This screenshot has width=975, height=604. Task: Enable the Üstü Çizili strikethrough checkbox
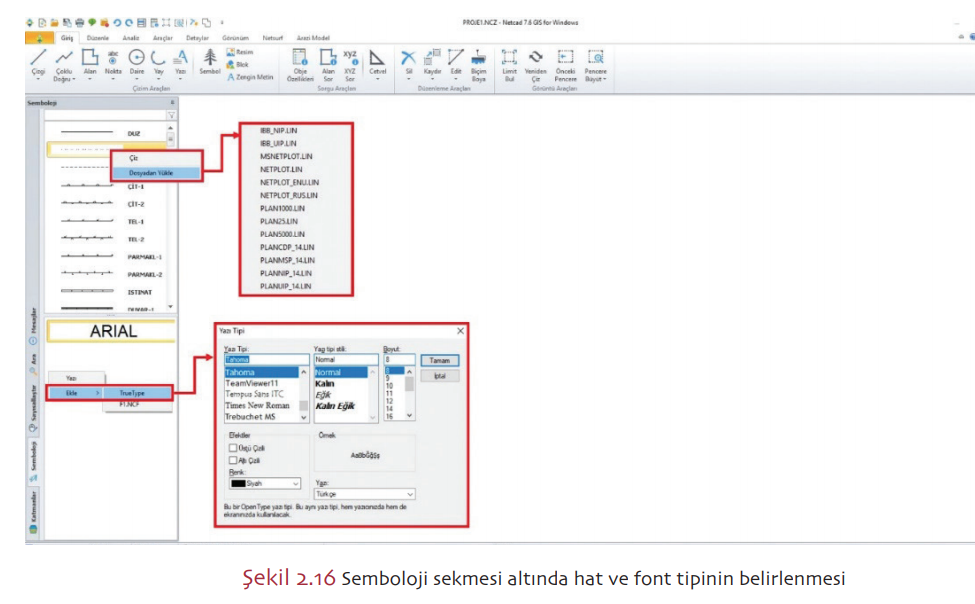point(233,448)
